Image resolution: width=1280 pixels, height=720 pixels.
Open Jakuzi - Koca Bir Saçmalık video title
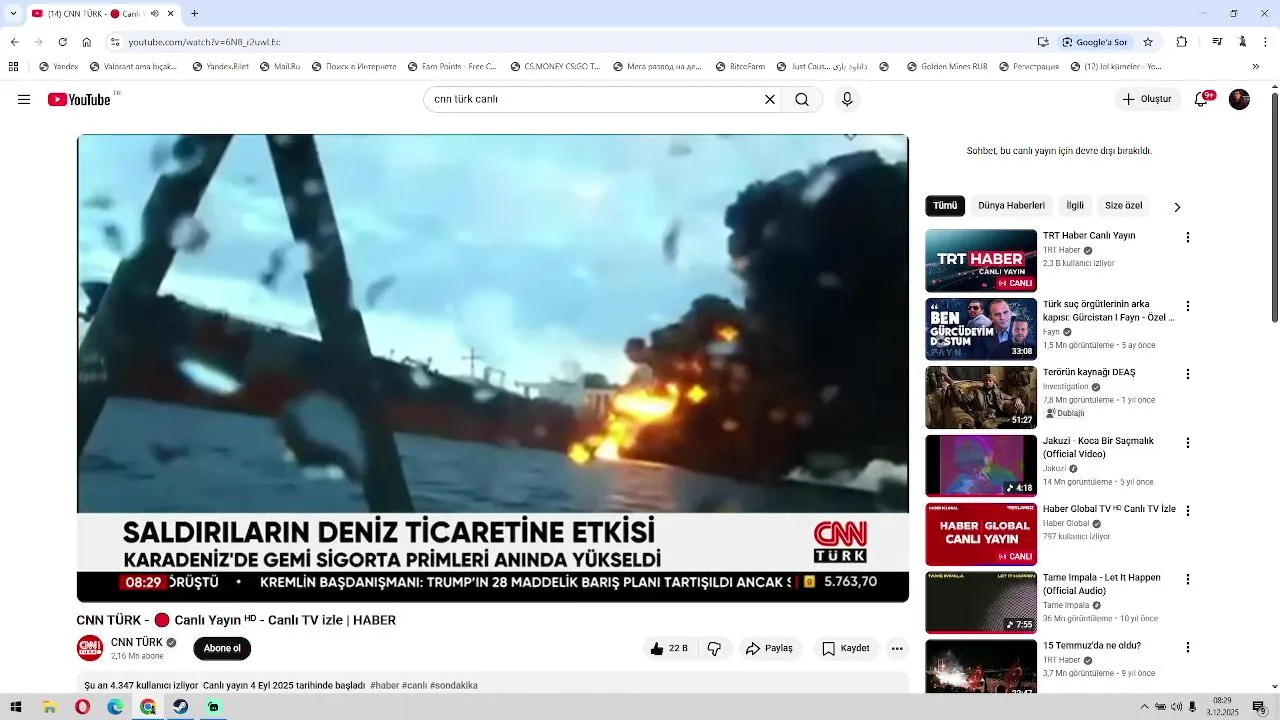(x=1098, y=446)
